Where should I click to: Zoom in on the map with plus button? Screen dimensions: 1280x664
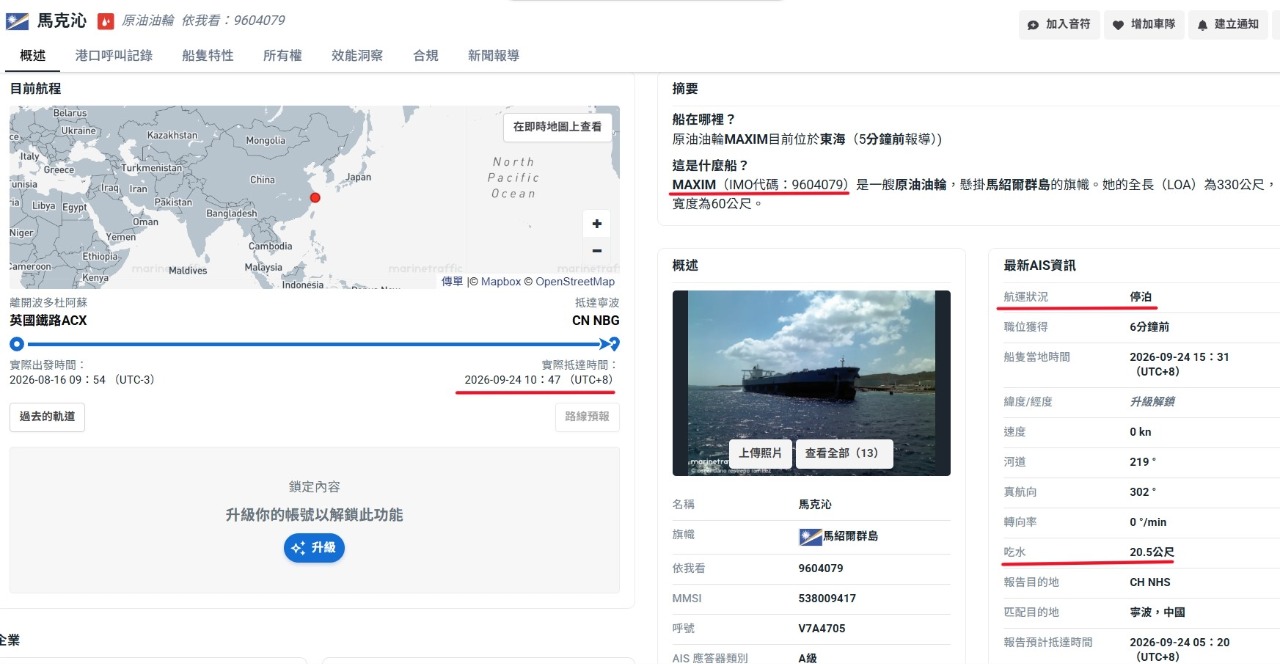(596, 224)
